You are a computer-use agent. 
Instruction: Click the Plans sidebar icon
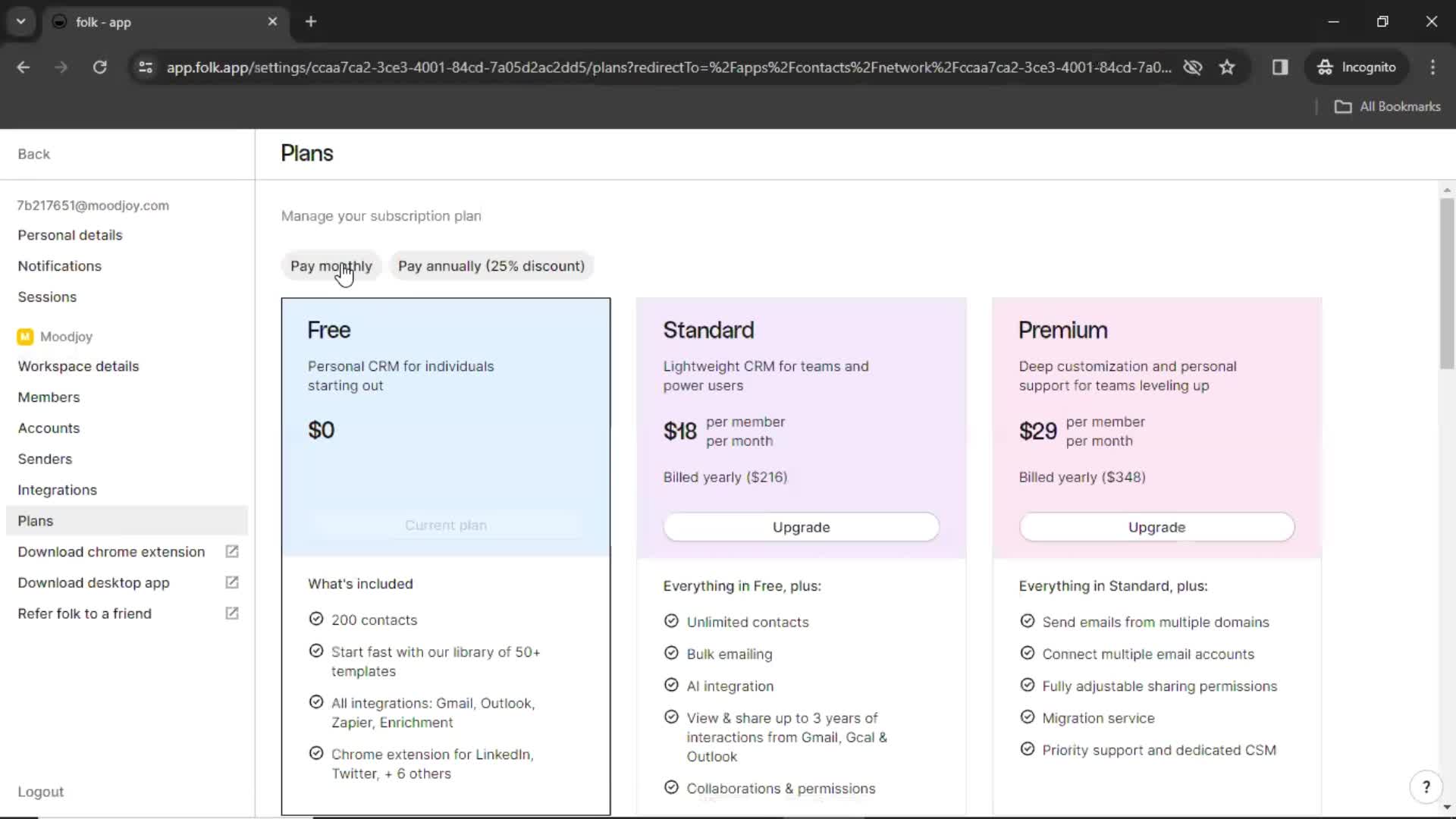coord(34,520)
